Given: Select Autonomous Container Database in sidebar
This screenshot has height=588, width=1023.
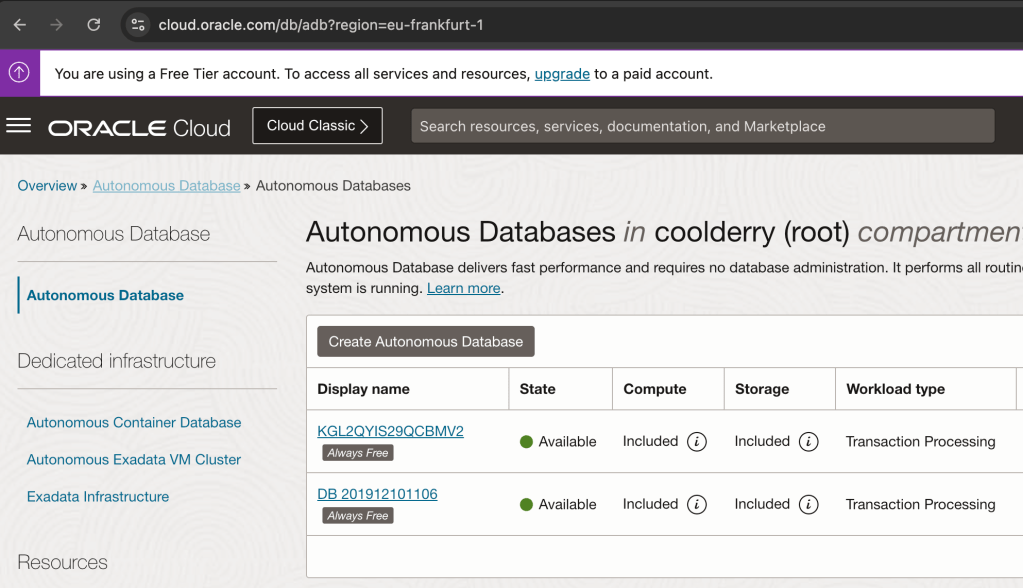Looking at the screenshot, I should tap(134, 423).
